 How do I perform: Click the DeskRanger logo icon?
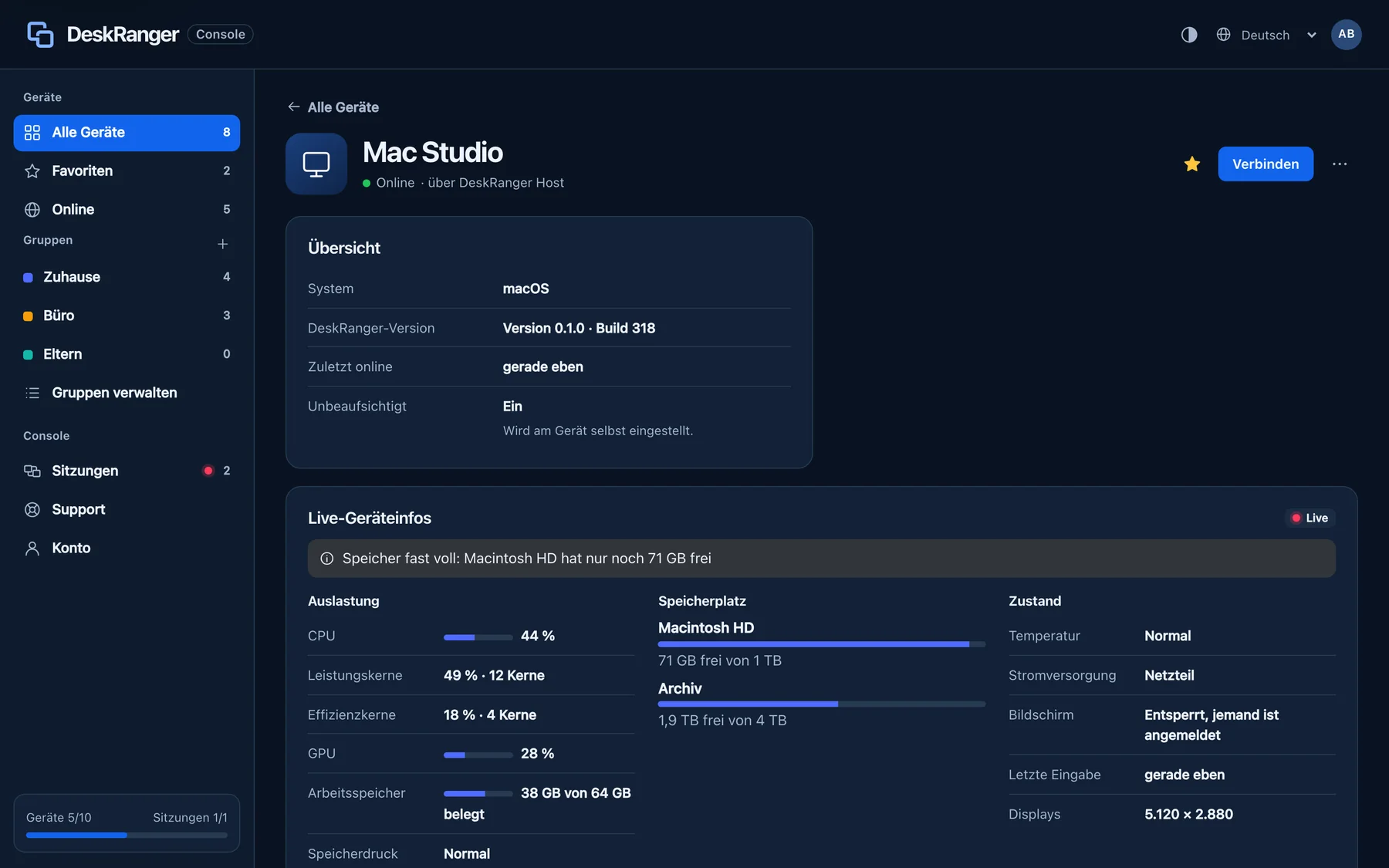click(x=40, y=34)
